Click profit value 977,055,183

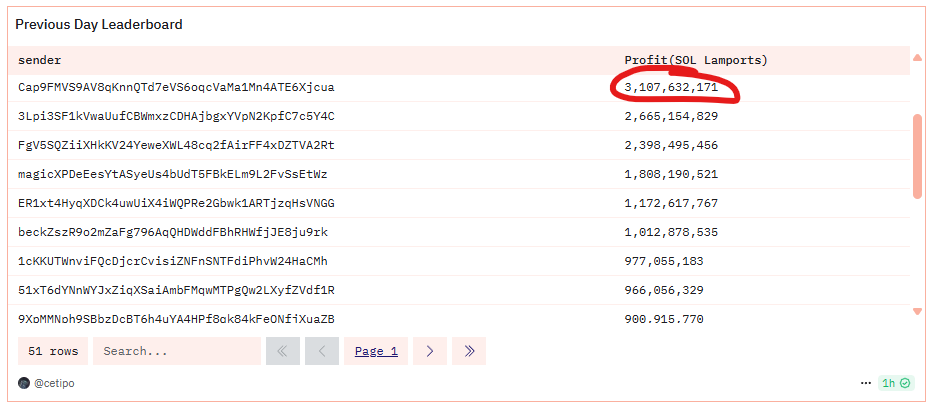pyautogui.click(x=664, y=261)
